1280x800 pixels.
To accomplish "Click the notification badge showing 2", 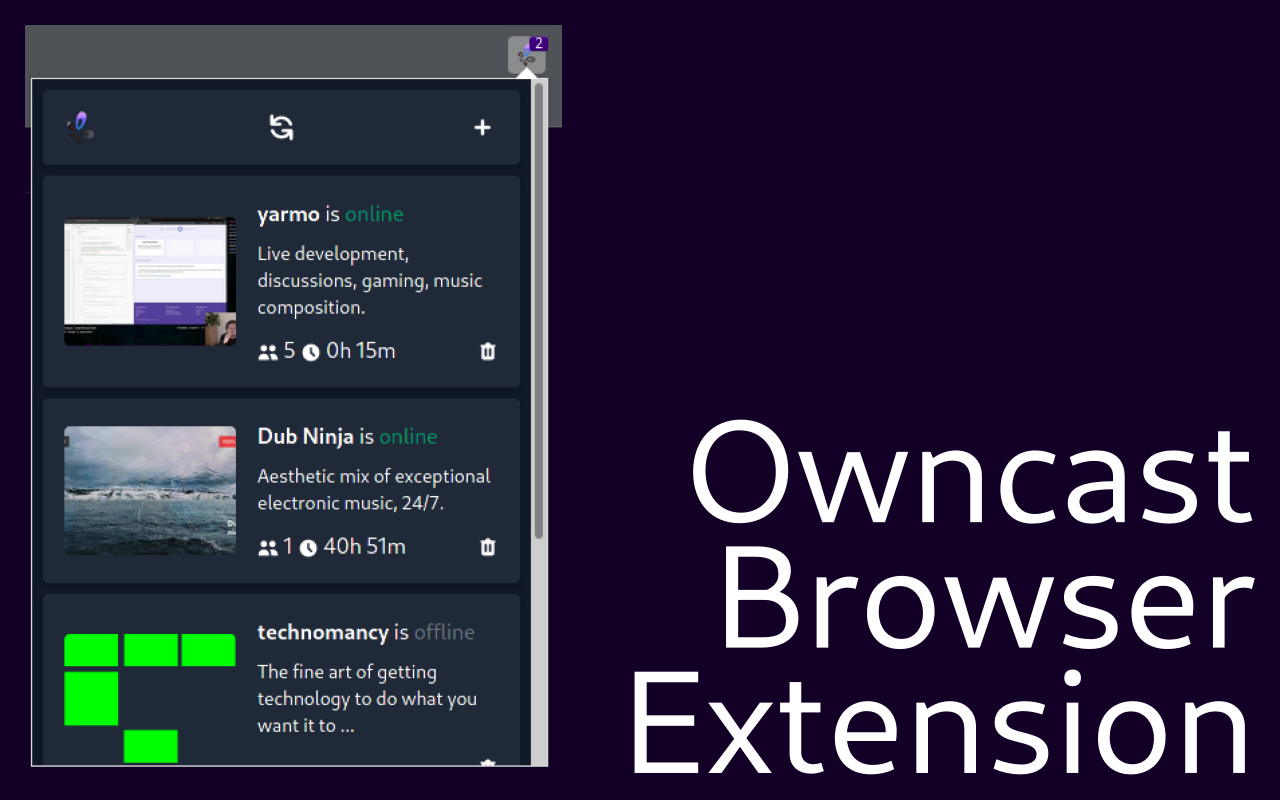I will (x=539, y=43).
